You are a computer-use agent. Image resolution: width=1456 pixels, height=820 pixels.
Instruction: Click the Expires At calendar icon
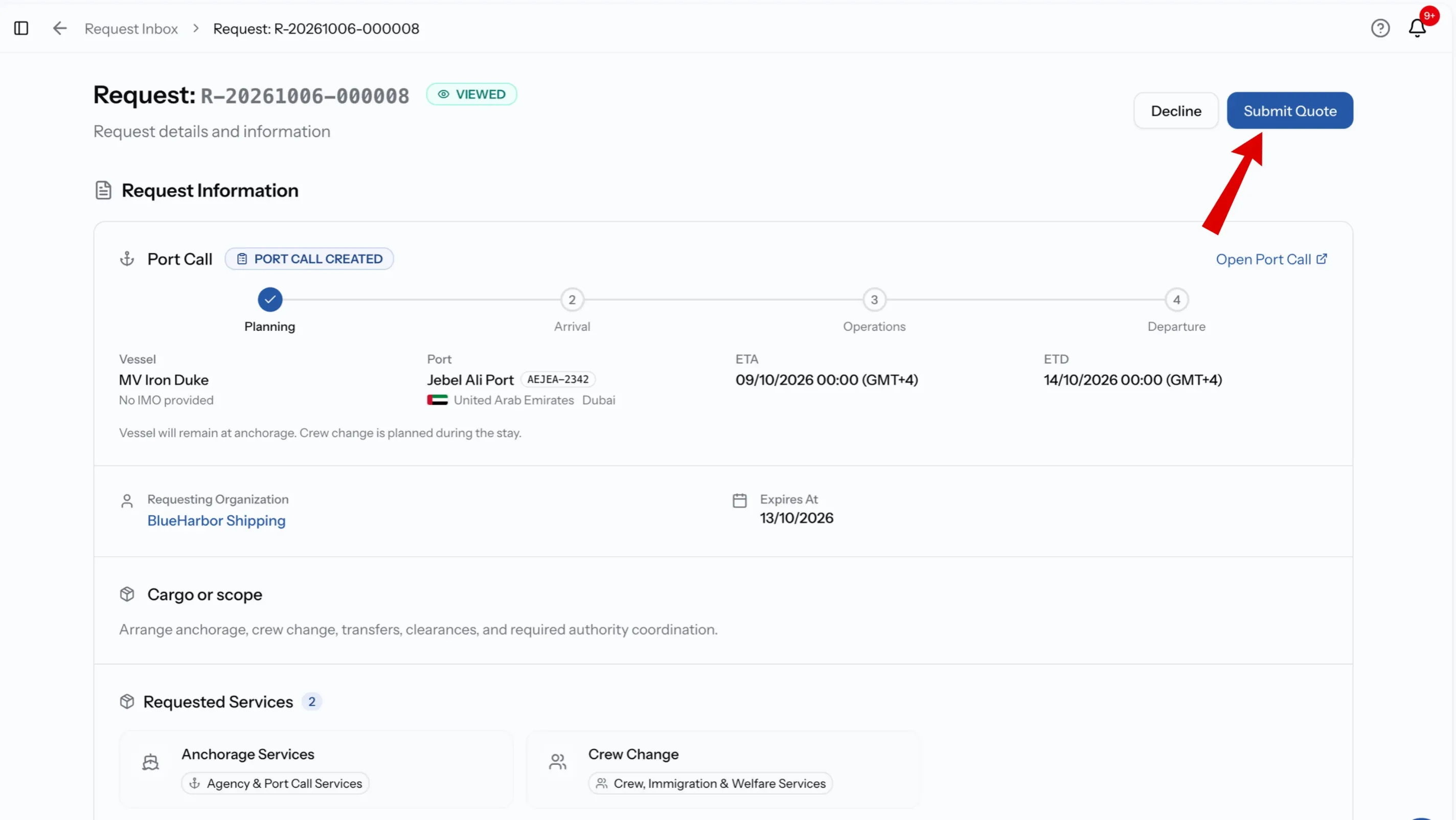pos(739,500)
